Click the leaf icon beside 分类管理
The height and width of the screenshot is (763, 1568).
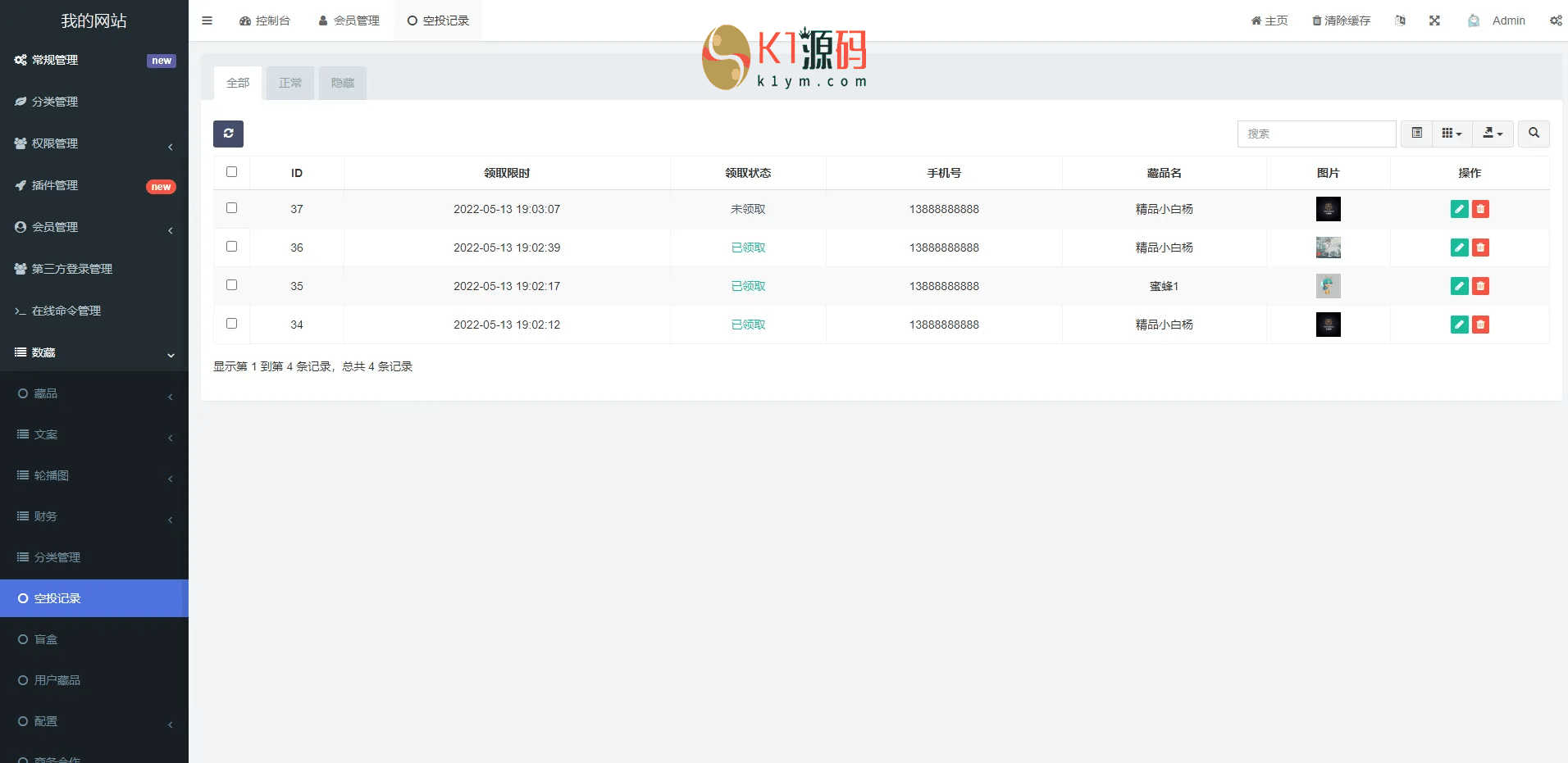[21, 102]
